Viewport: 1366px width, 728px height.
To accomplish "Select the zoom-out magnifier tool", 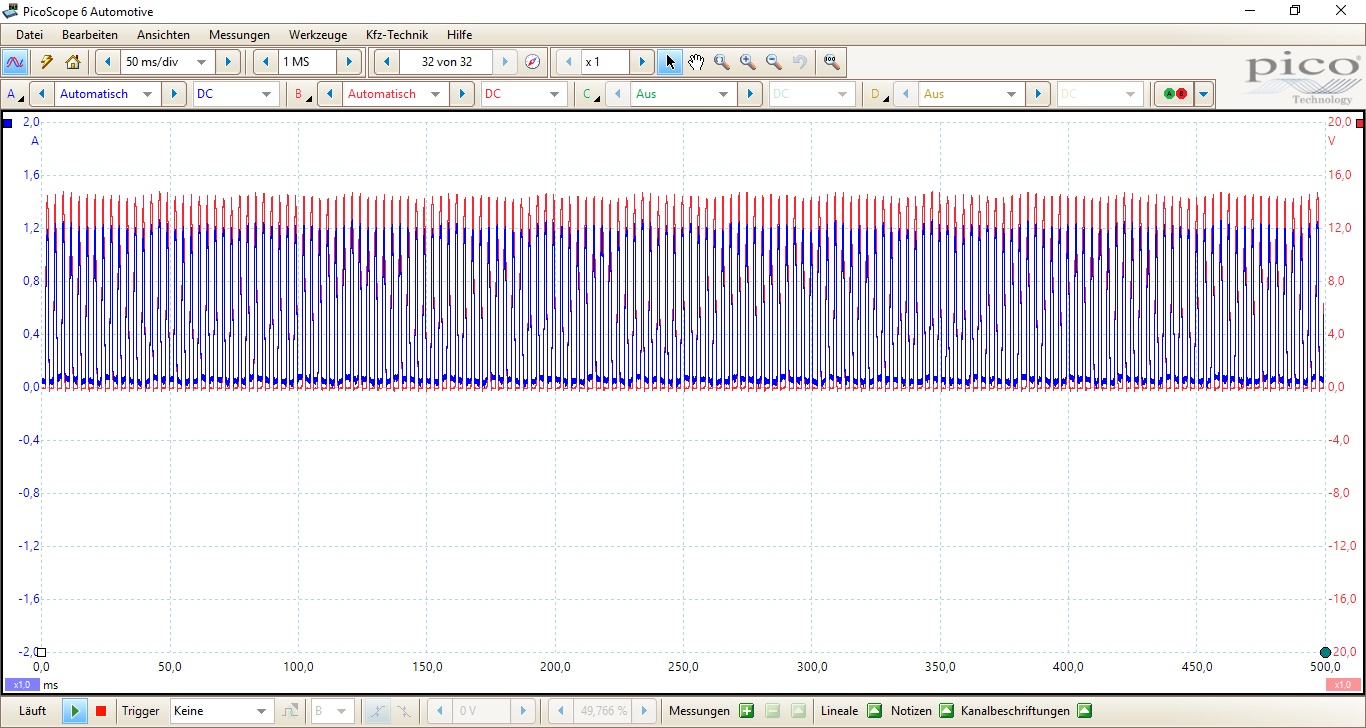I will coord(774,62).
